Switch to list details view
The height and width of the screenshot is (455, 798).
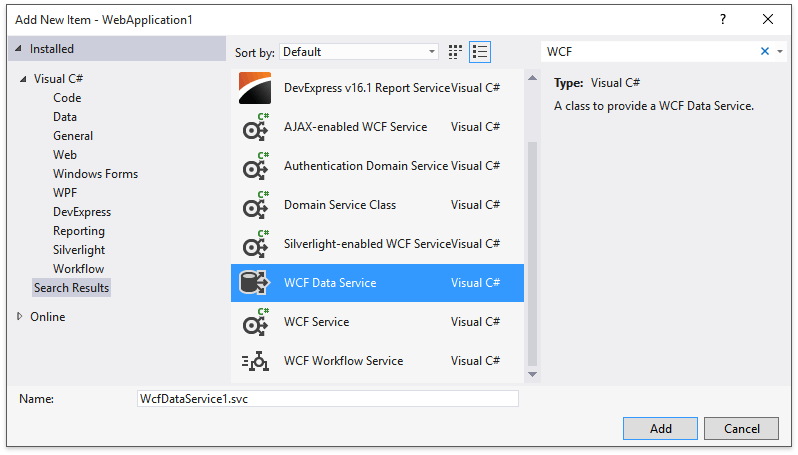(x=480, y=51)
